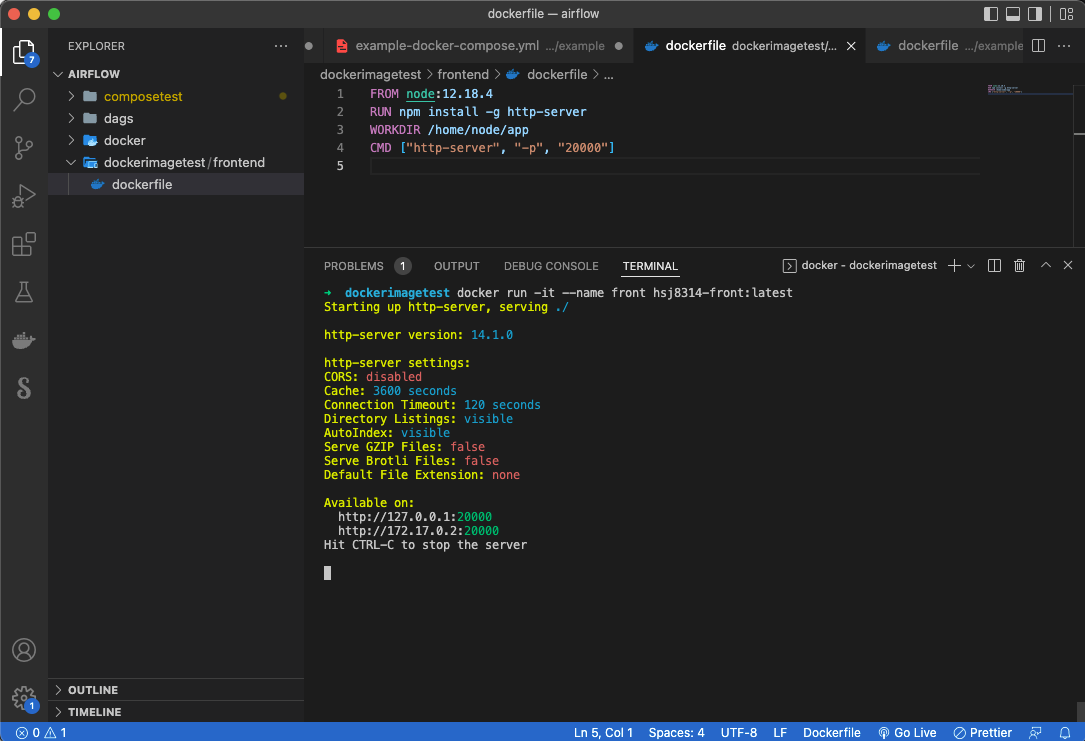This screenshot has height=741, width=1085.
Task: Open the Docker whale view
Action: [x=24, y=340]
